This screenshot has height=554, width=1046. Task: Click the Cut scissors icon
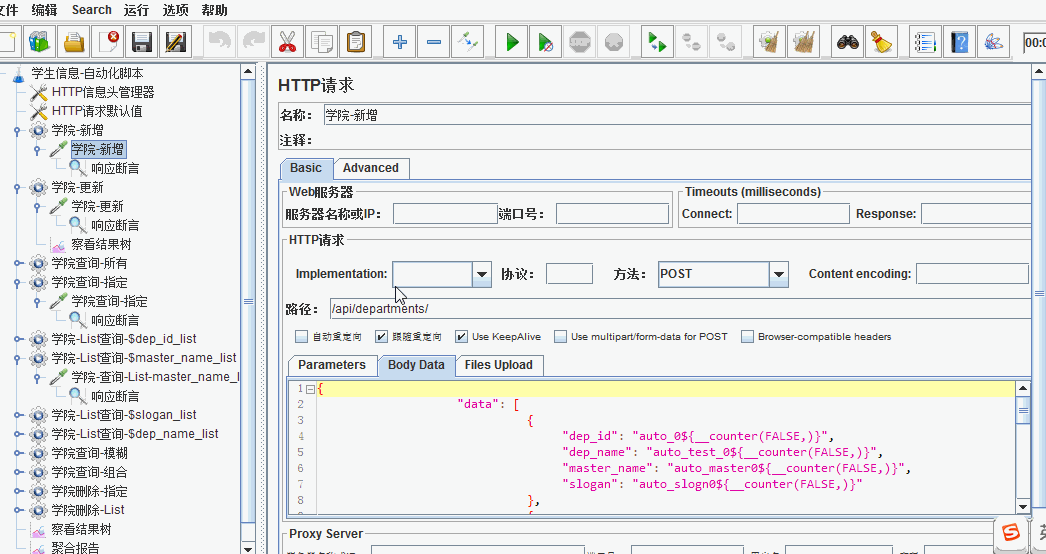click(x=288, y=42)
